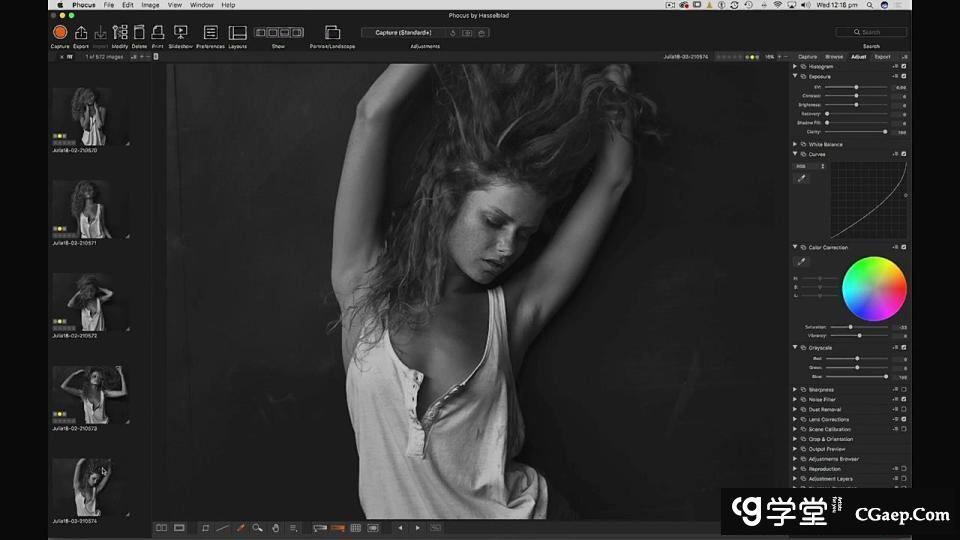
Task: Pick the Curves eyedropper tool
Action: pyautogui.click(x=801, y=178)
